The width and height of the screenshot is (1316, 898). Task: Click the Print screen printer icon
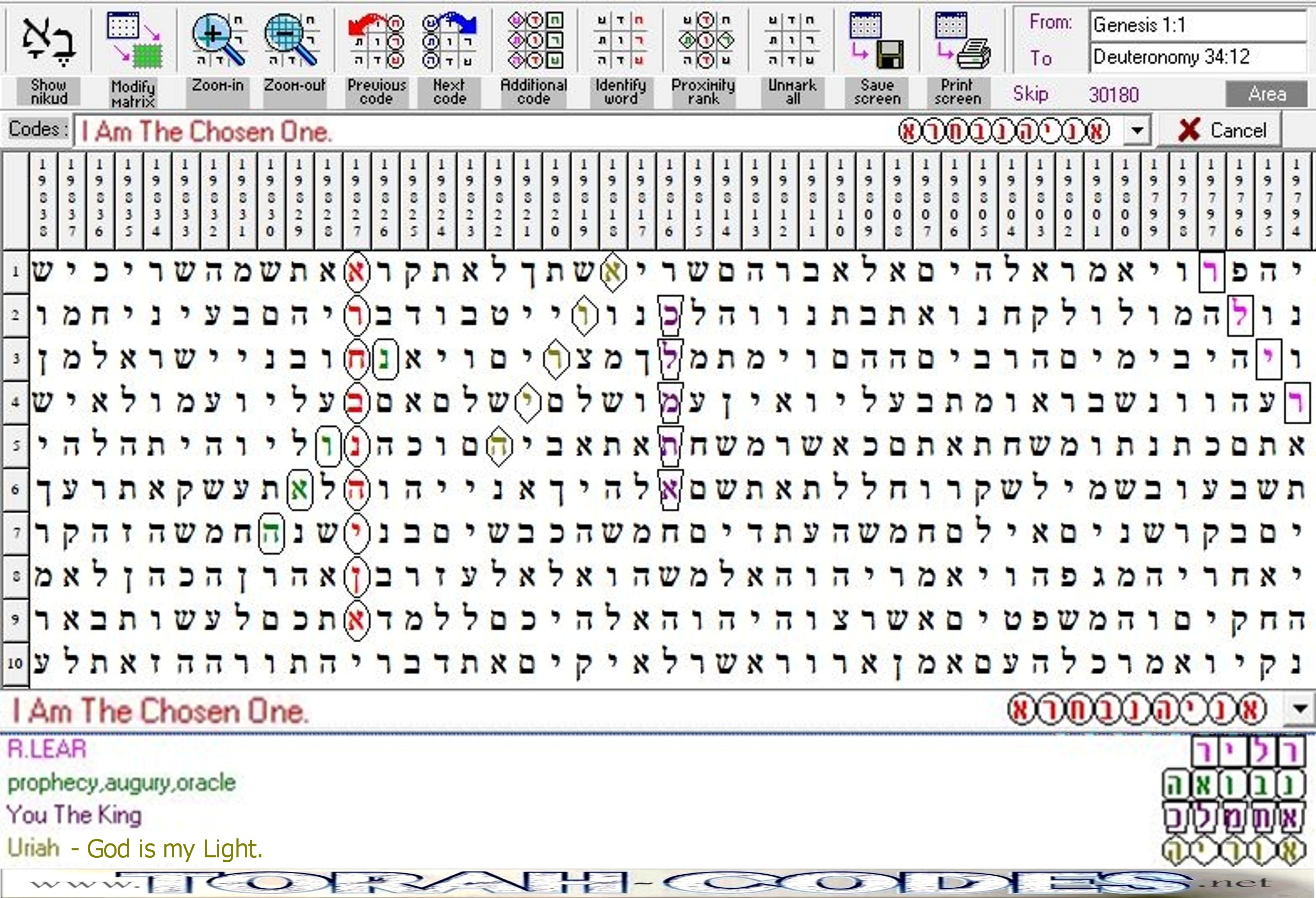pos(961,40)
